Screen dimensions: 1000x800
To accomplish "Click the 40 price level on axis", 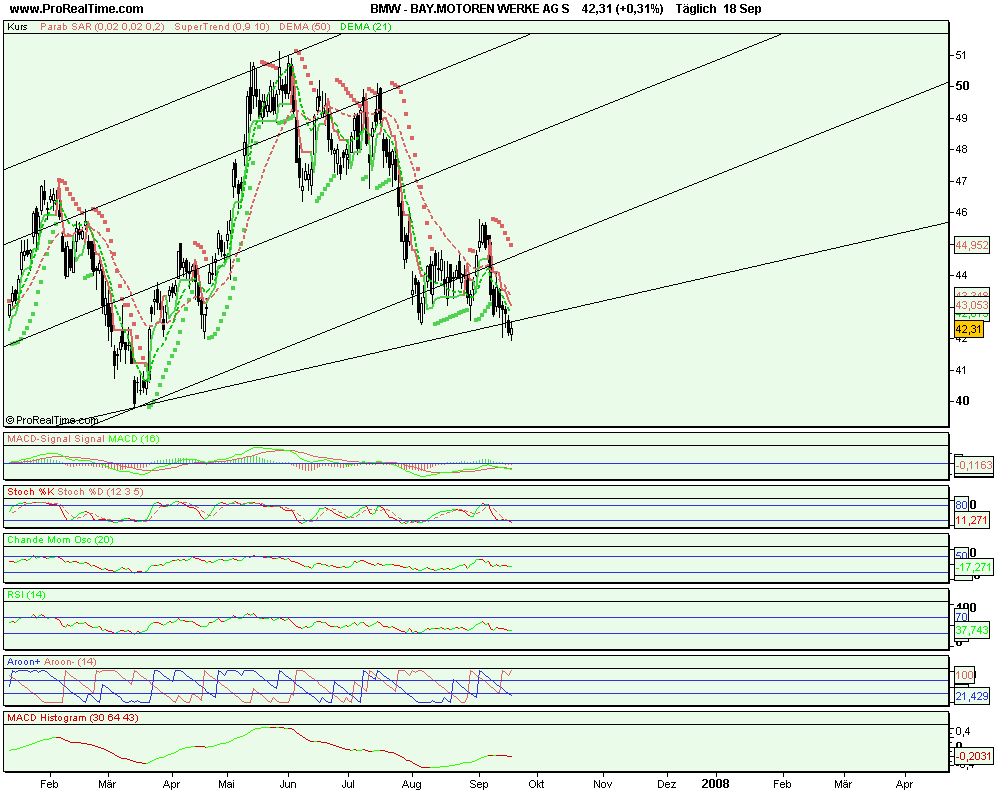I will click(x=962, y=401).
